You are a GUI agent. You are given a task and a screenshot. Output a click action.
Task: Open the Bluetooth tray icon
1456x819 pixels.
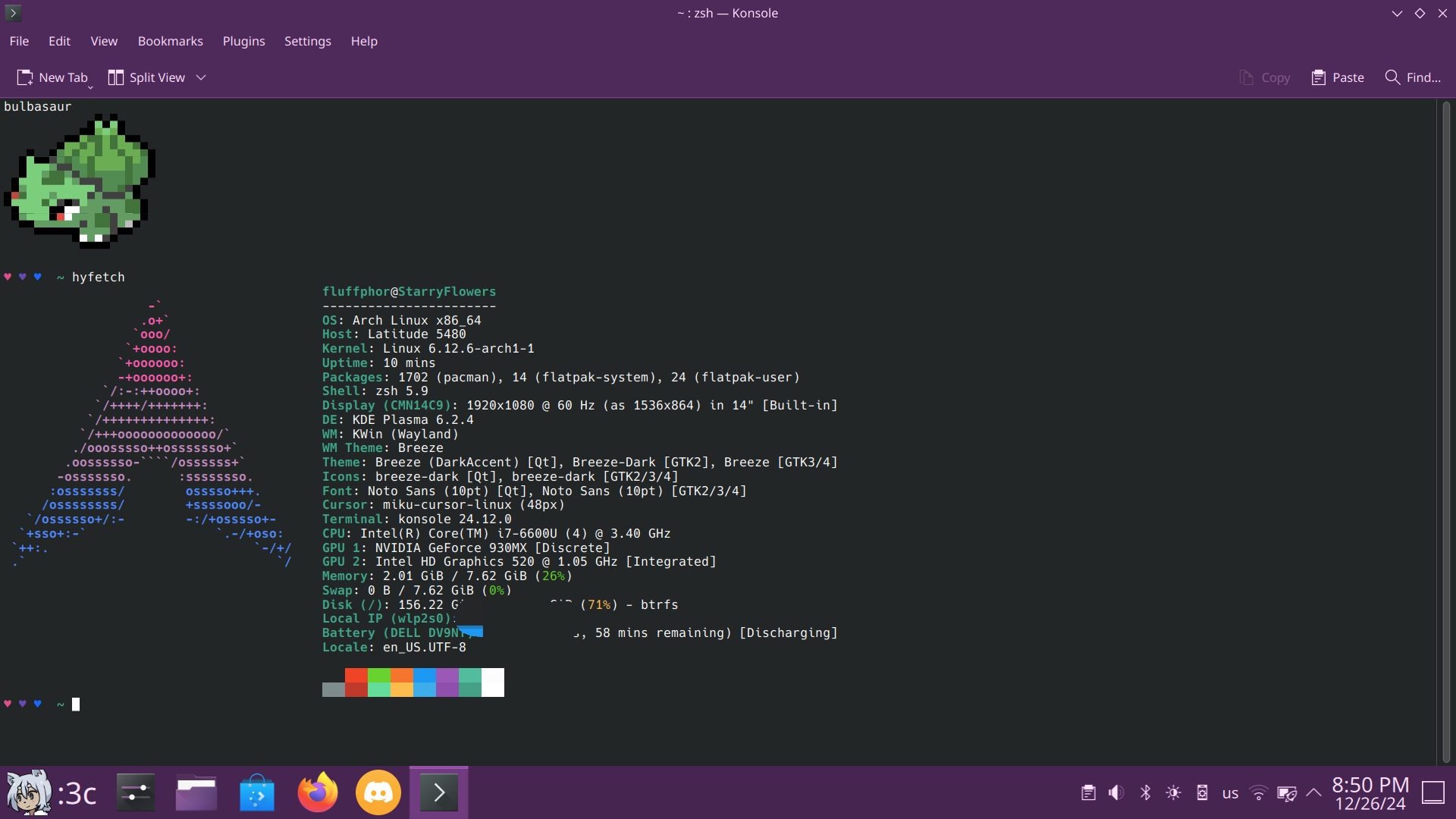tap(1145, 793)
